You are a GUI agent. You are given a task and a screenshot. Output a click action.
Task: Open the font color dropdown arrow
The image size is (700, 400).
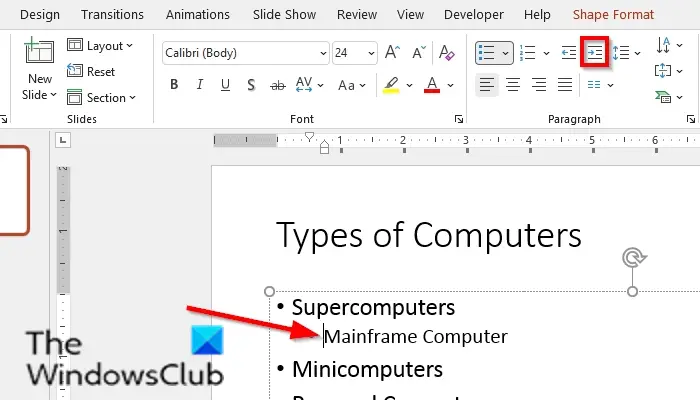450,85
